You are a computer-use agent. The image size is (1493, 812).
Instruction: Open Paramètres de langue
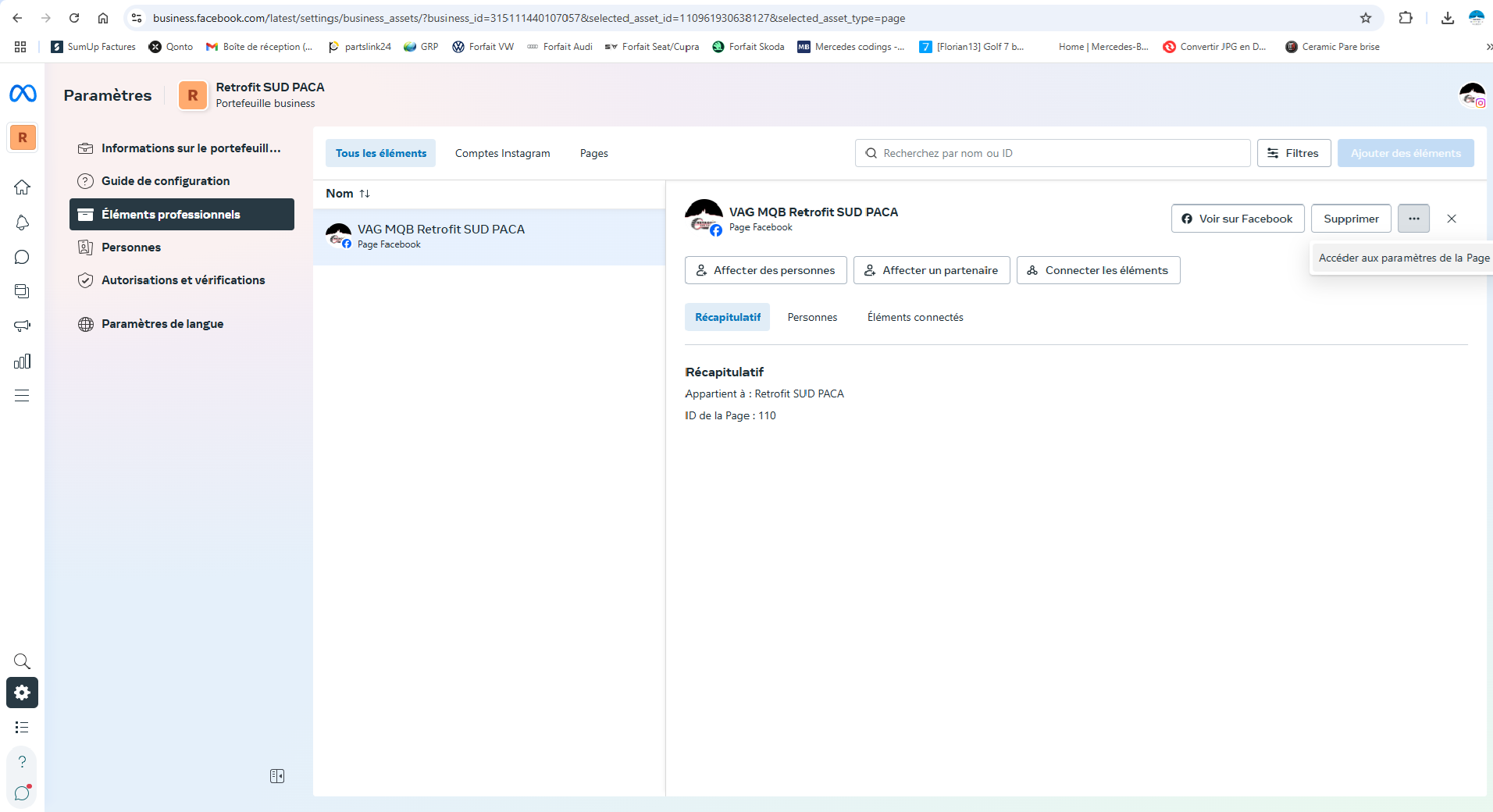[182, 324]
